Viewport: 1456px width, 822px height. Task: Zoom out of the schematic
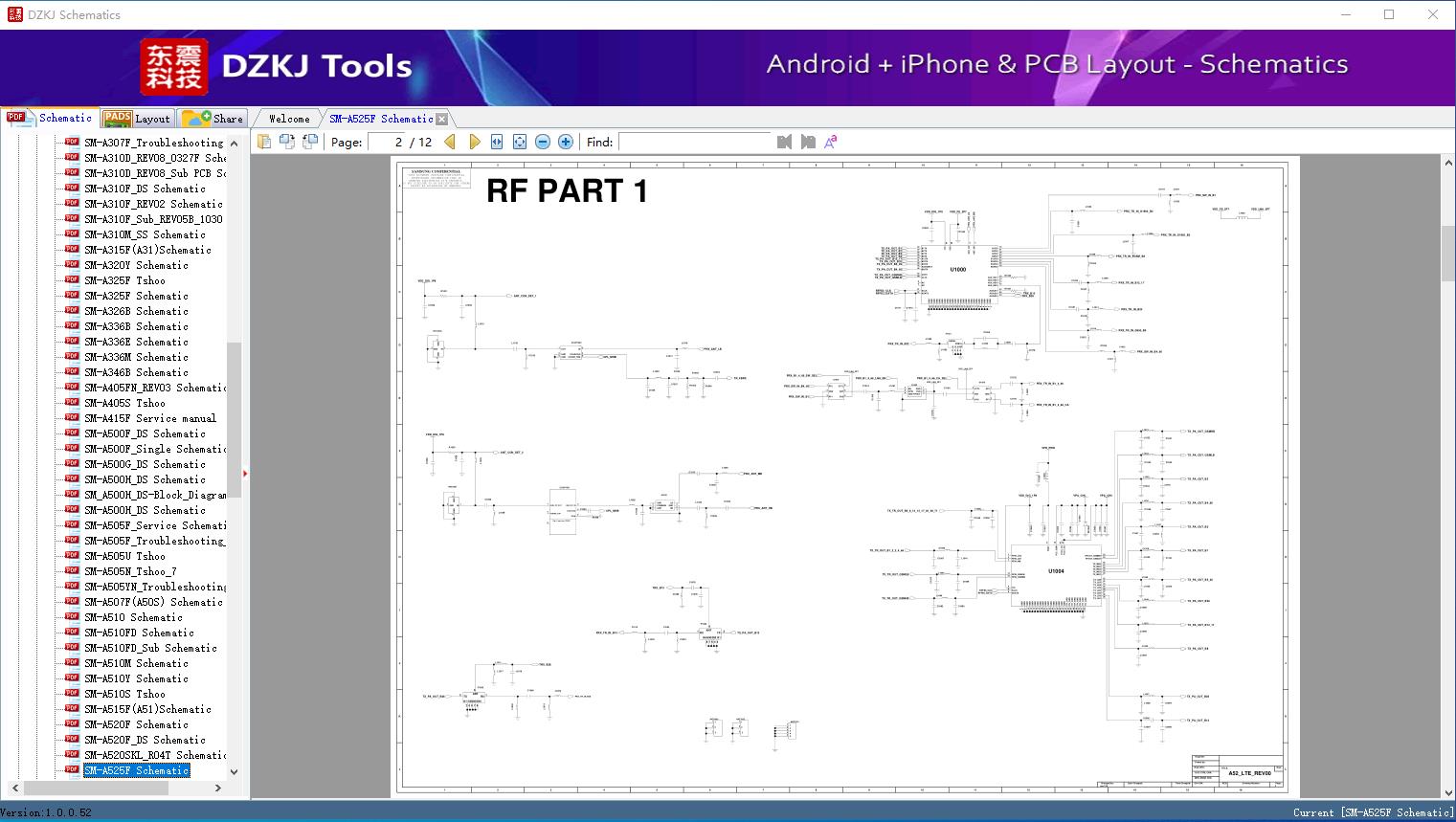point(543,142)
